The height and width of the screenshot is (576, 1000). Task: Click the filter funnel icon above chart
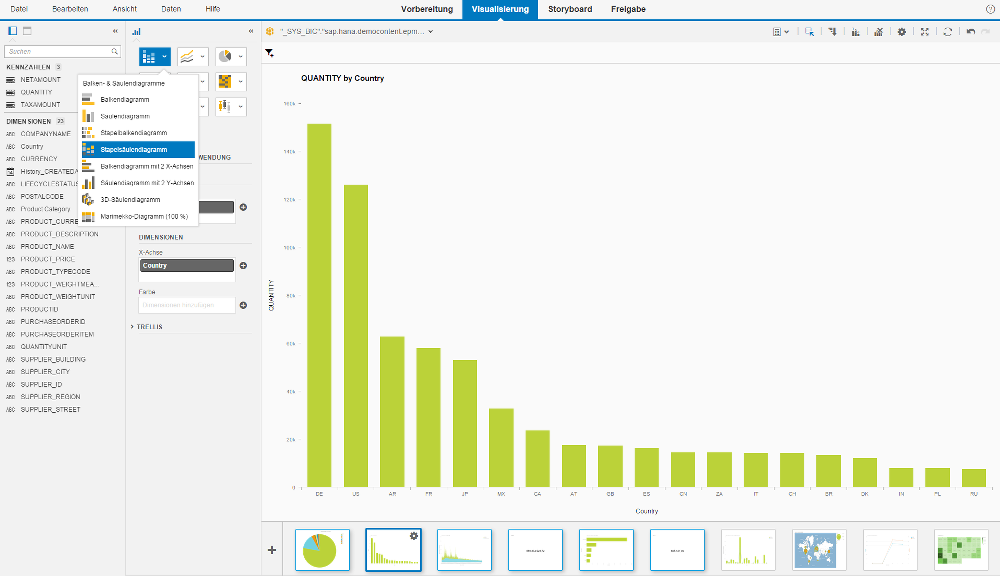[x=270, y=52]
